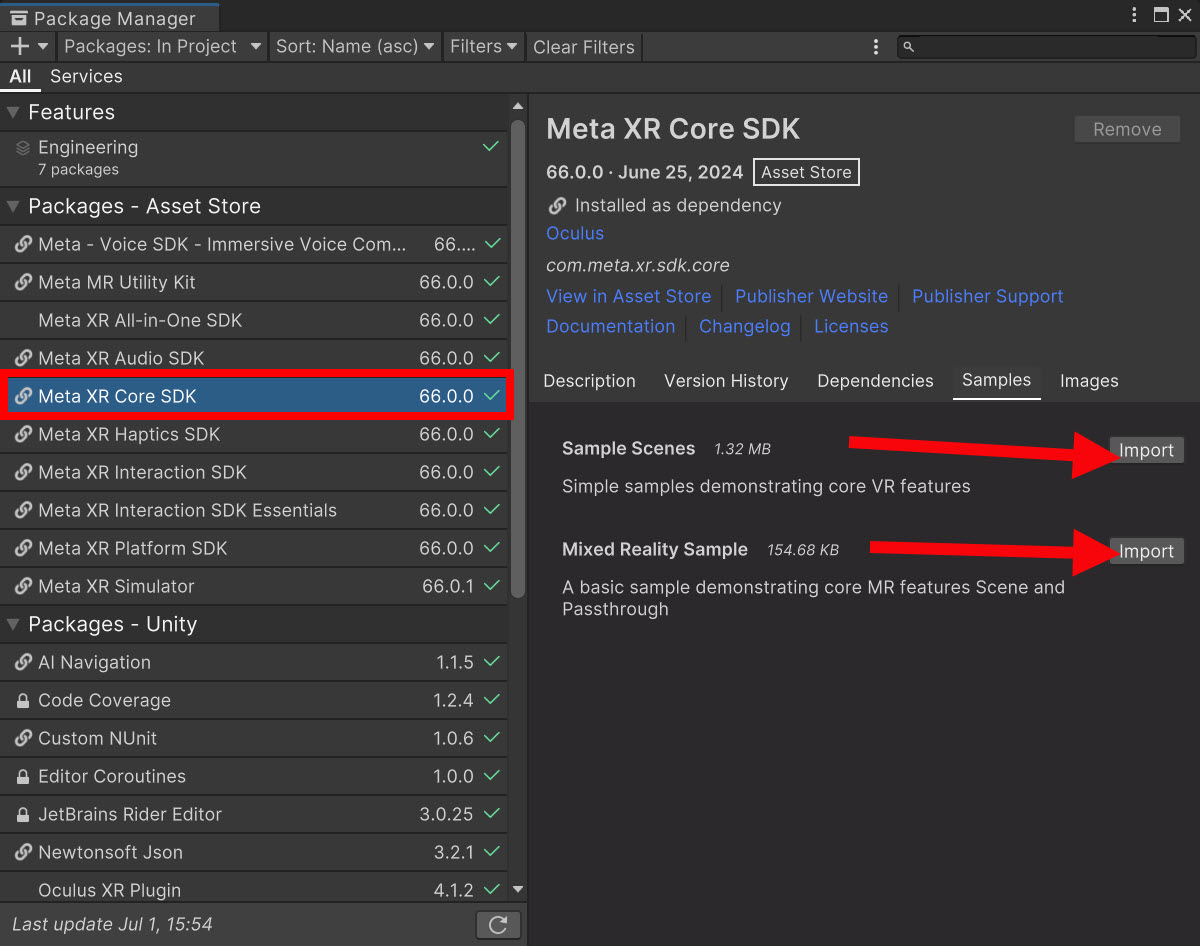Screen dimensions: 1200x946
Task: Click link icon beside Custom NUnit
Action: point(23,738)
